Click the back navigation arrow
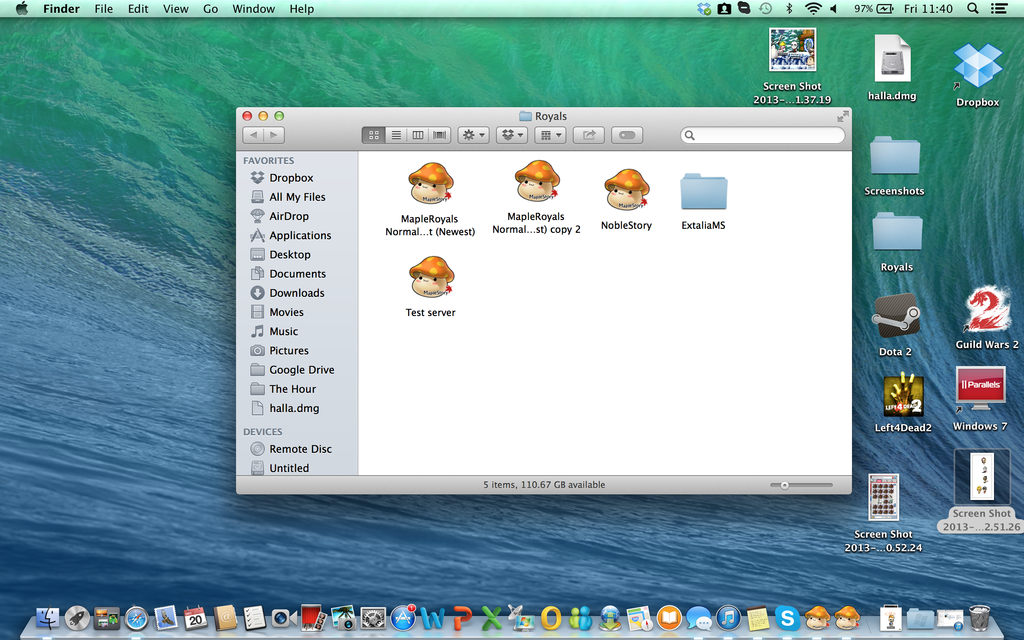The height and width of the screenshot is (640, 1024). (x=253, y=135)
